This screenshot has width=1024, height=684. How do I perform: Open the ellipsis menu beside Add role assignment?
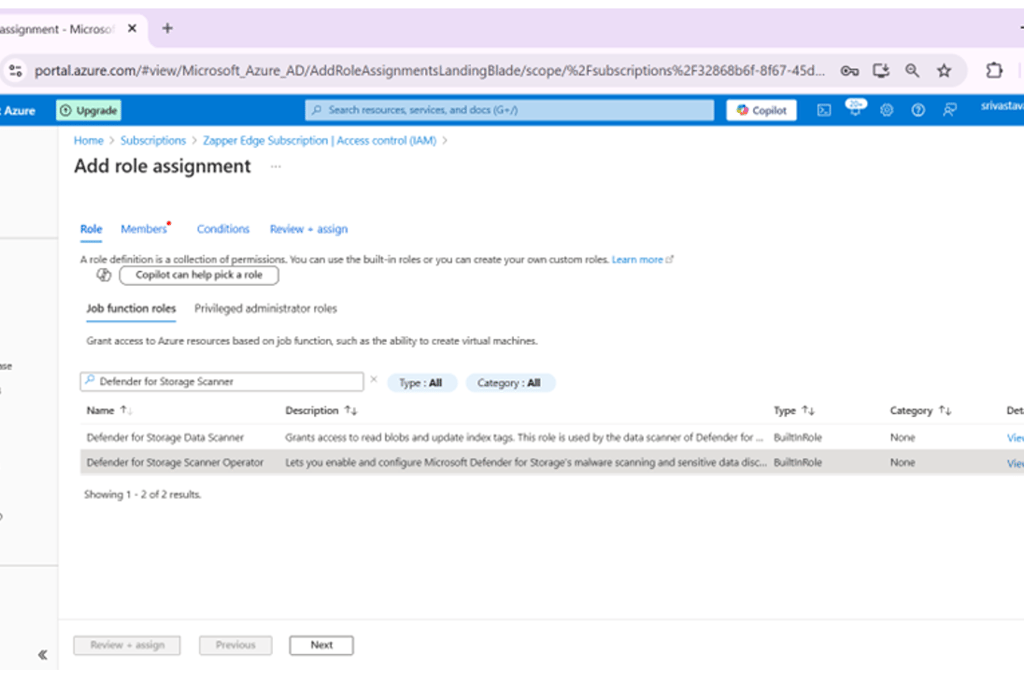[x=276, y=167]
